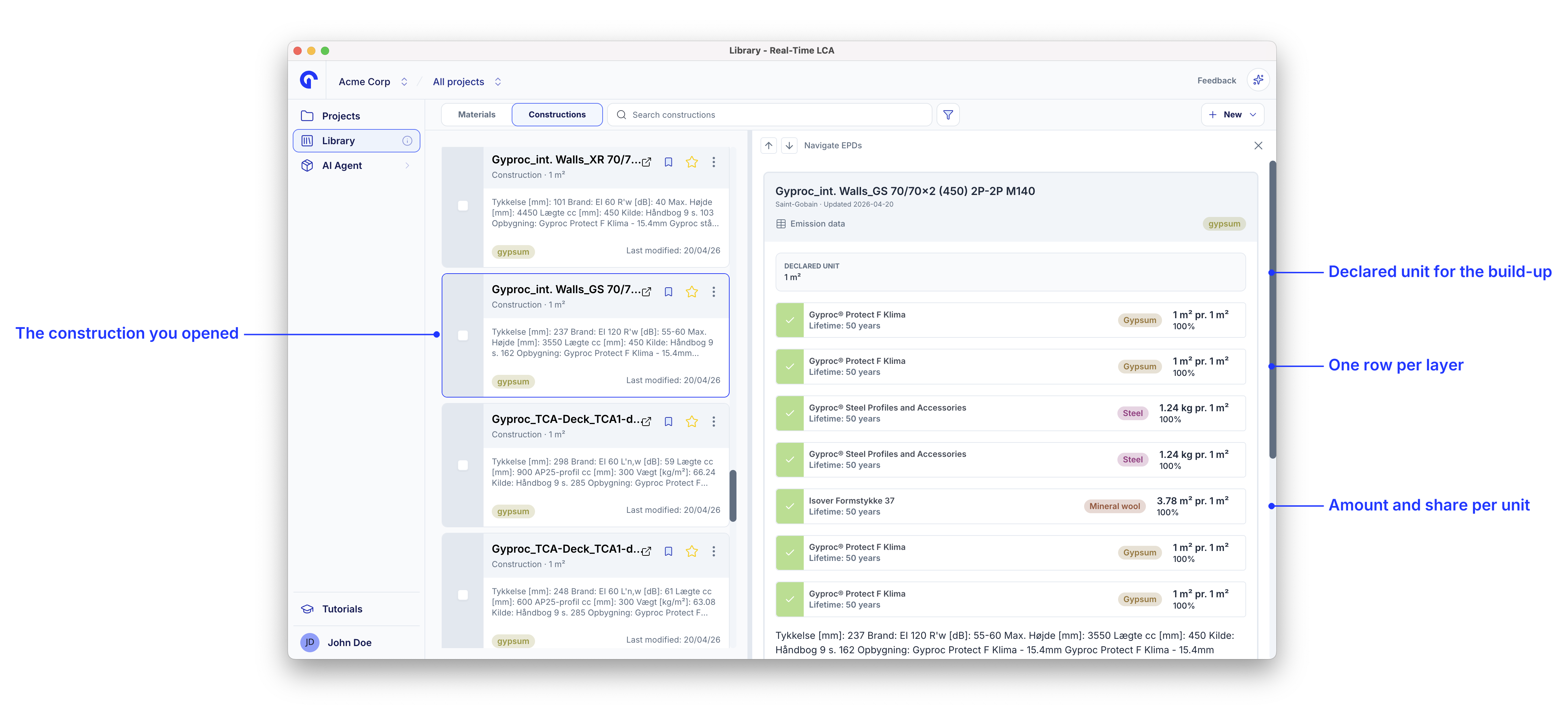Toggle the Isover Formstykke 37 layer checkmark

click(789, 506)
